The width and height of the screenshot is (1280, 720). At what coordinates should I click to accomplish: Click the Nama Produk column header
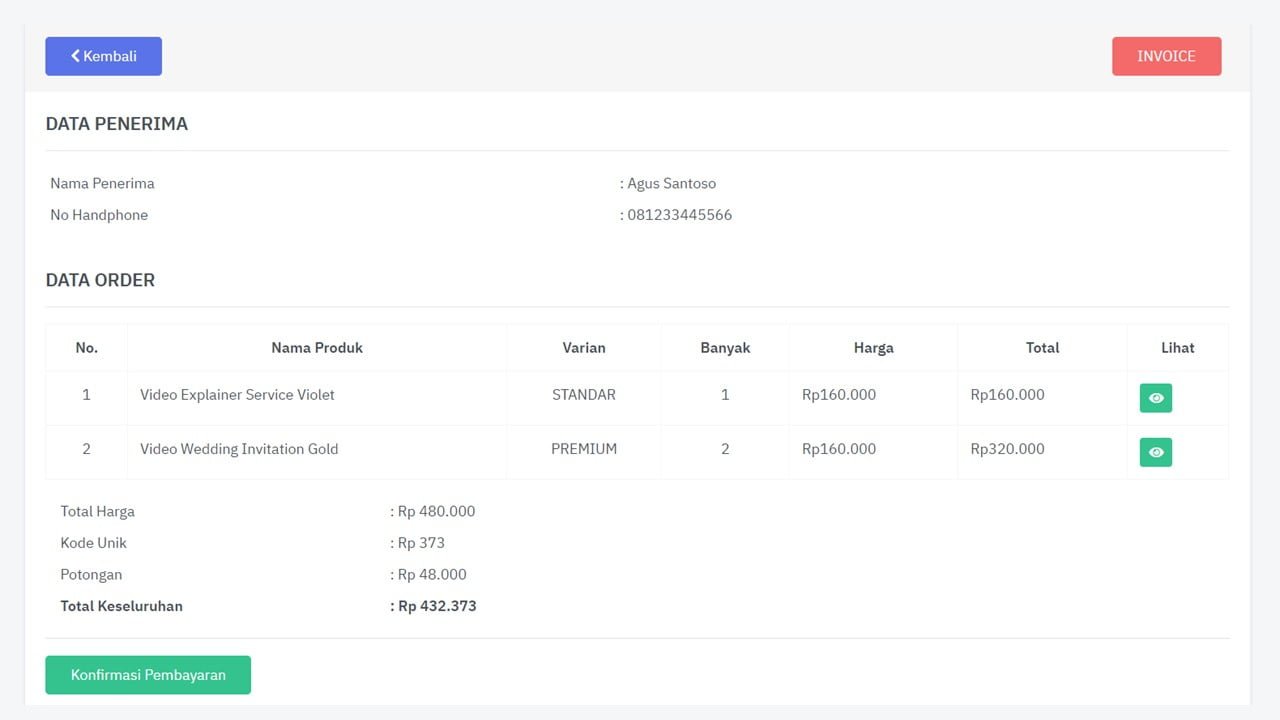click(x=316, y=348)
